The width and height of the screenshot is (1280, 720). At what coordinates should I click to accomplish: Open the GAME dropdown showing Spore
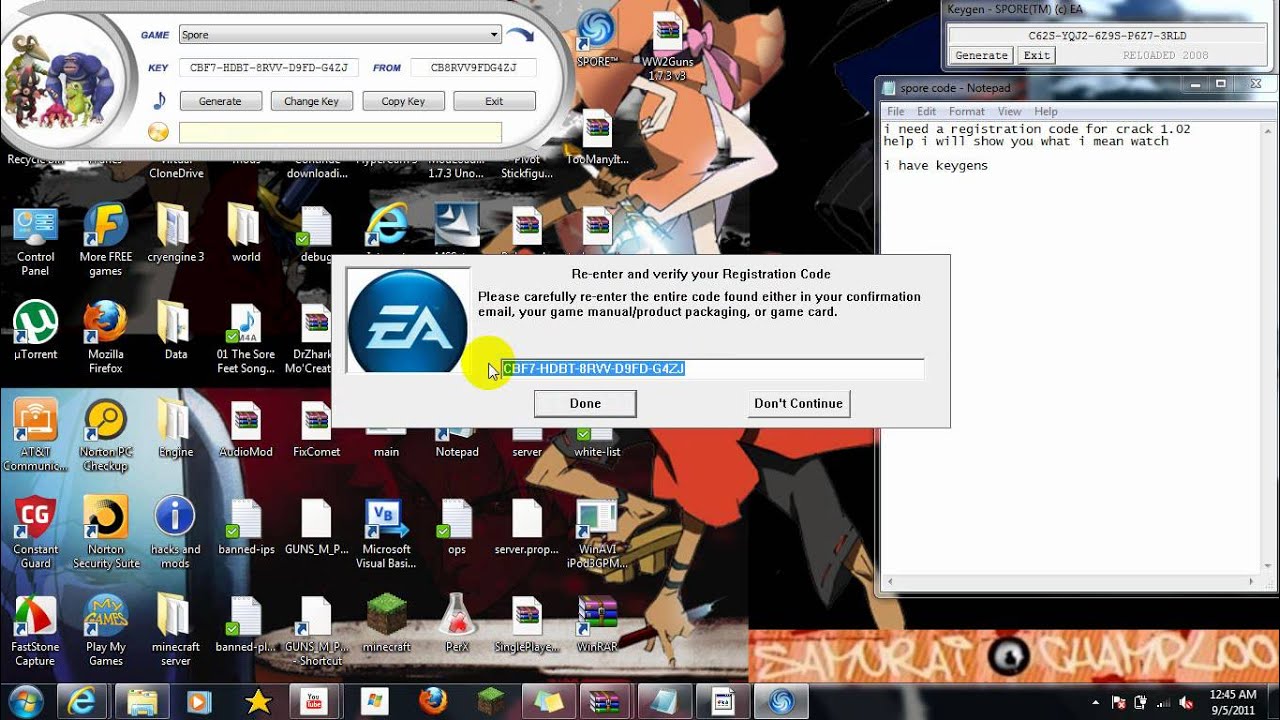pos(340,35)
